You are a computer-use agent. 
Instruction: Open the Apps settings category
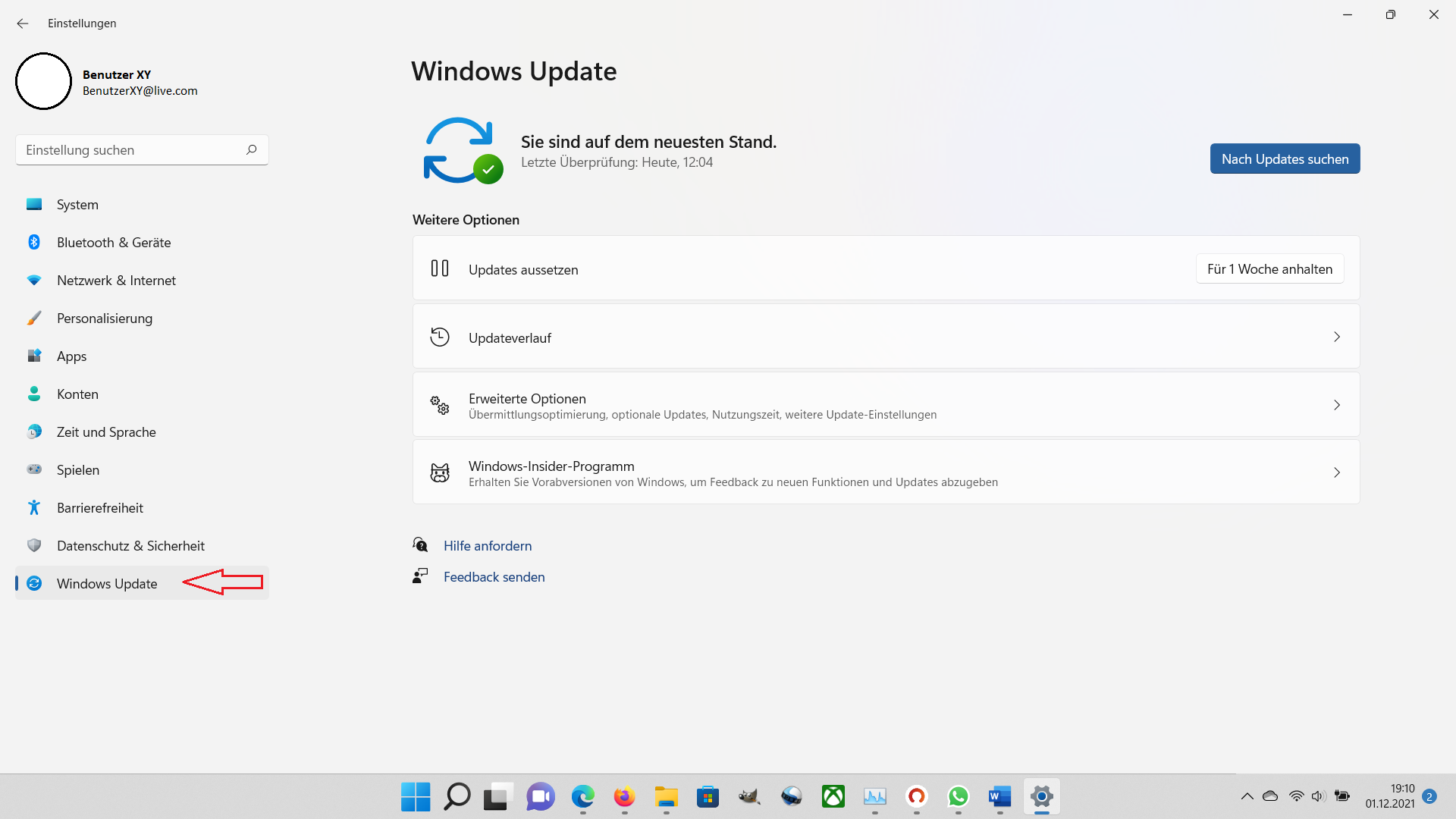[x=72, y=356]
